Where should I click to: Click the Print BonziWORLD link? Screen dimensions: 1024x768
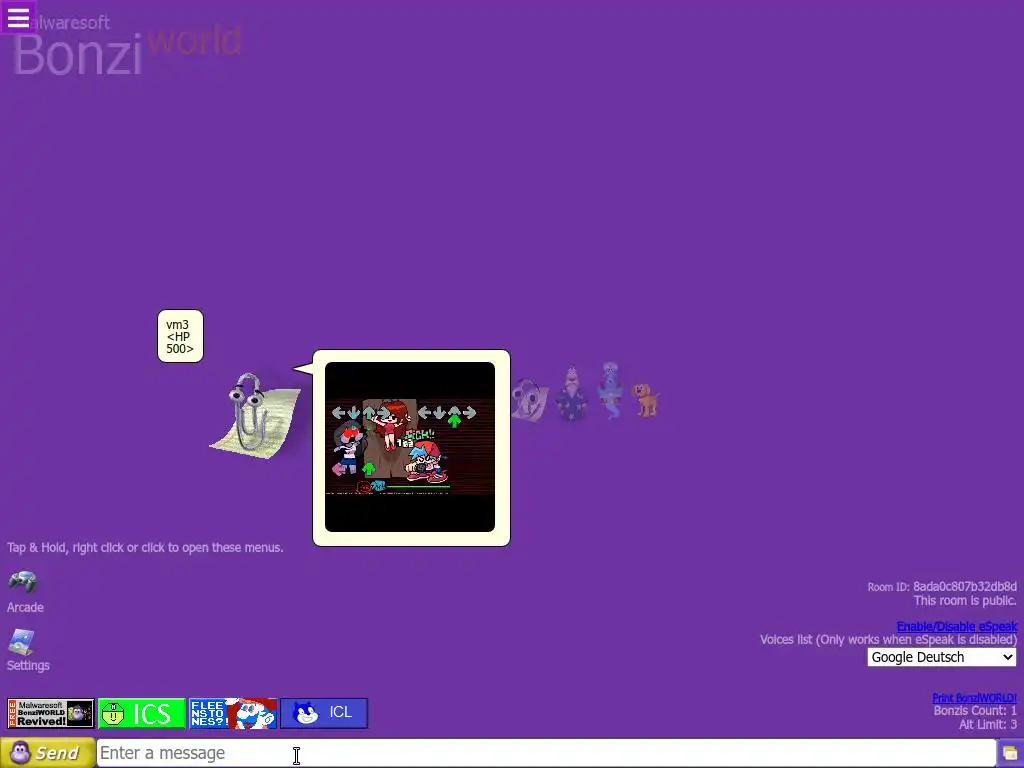coord(974,698)
